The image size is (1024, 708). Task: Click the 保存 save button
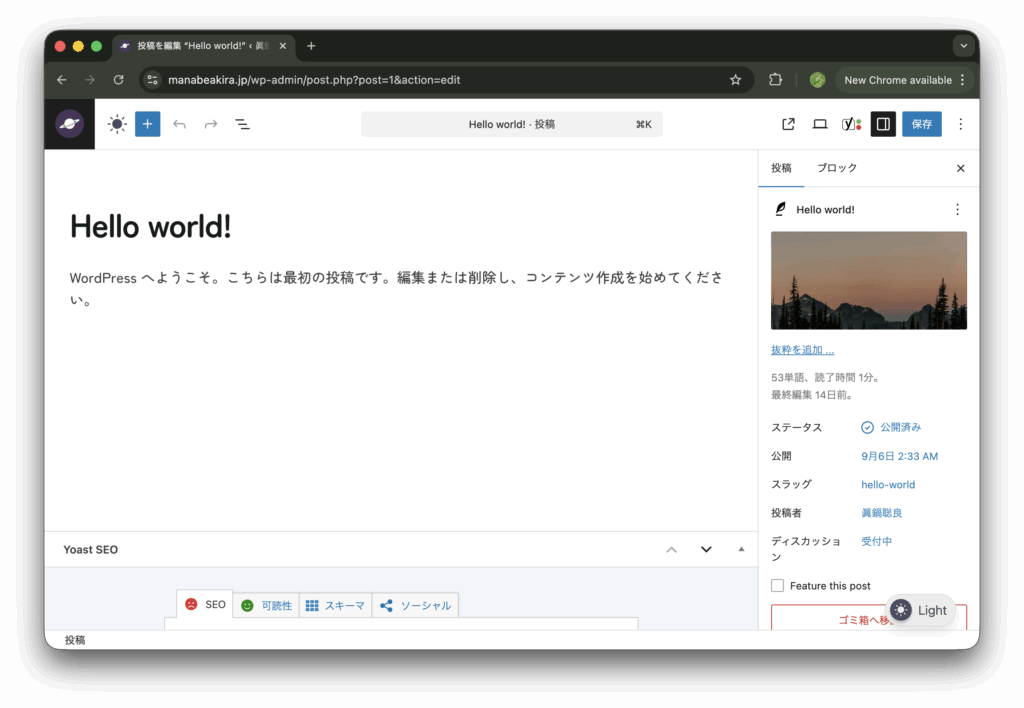click(x=921, y=124)
